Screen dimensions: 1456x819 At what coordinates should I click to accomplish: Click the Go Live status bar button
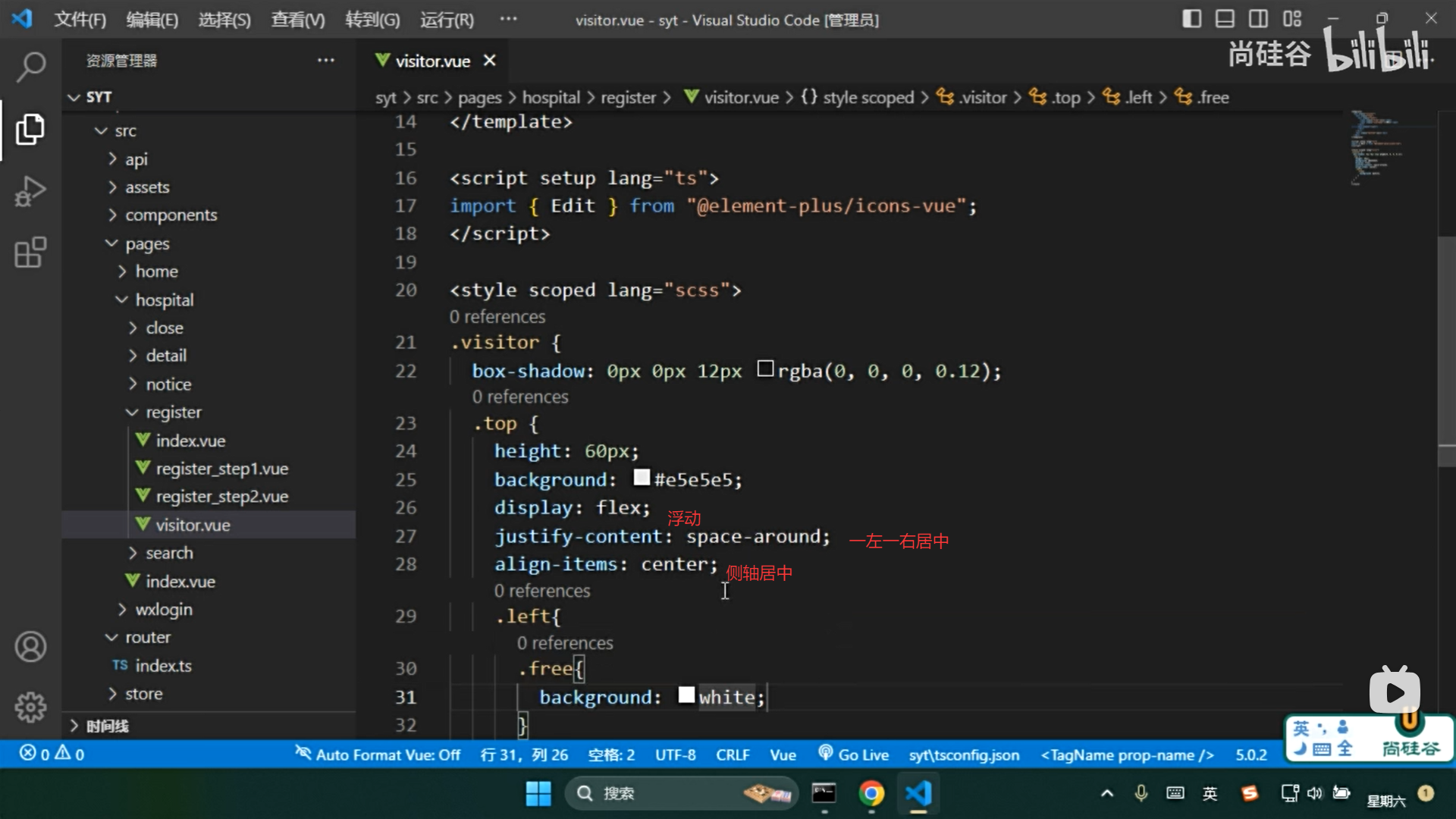tap(853, 755)
